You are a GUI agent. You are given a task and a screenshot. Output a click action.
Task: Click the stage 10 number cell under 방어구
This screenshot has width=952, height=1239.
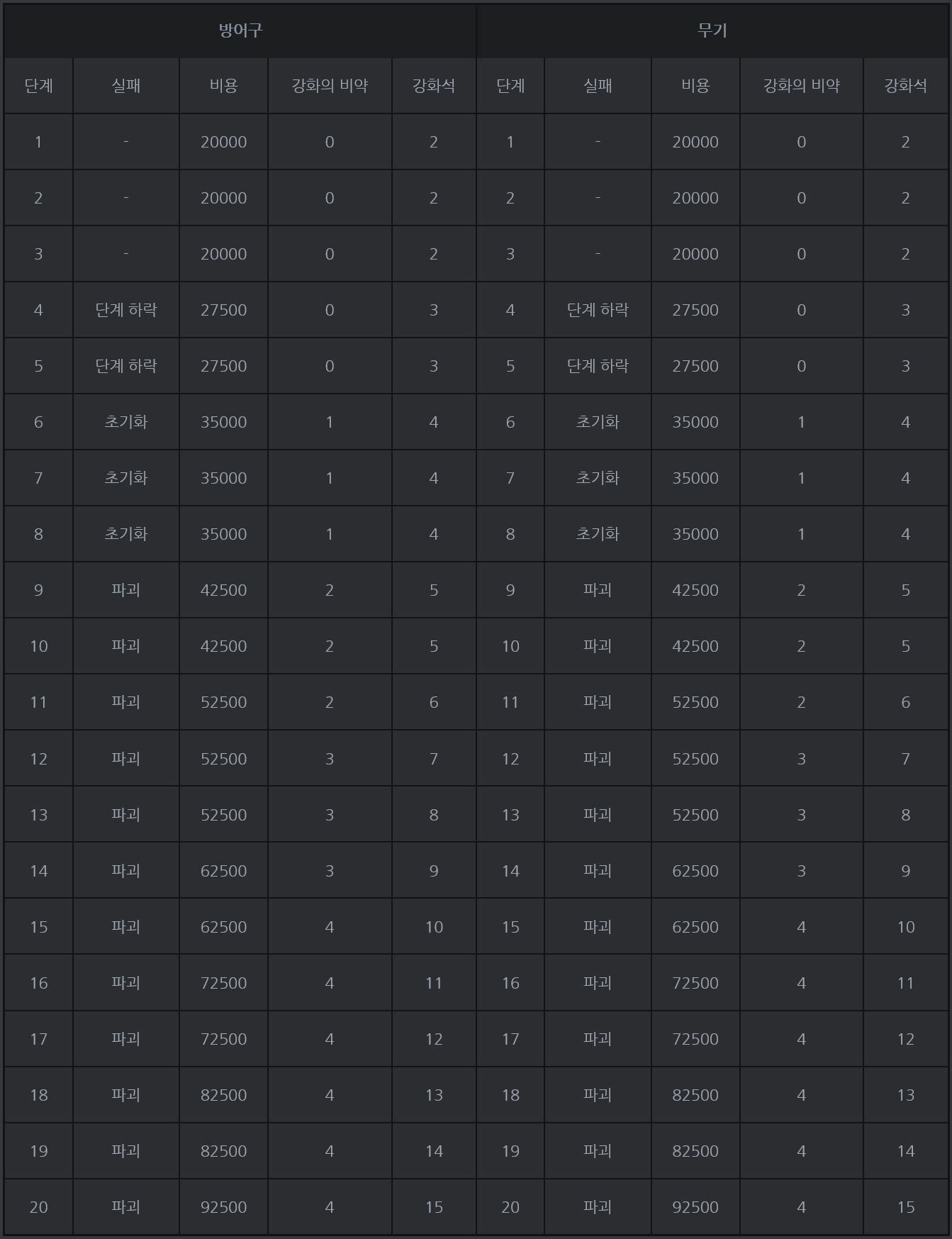coord(39,646)
